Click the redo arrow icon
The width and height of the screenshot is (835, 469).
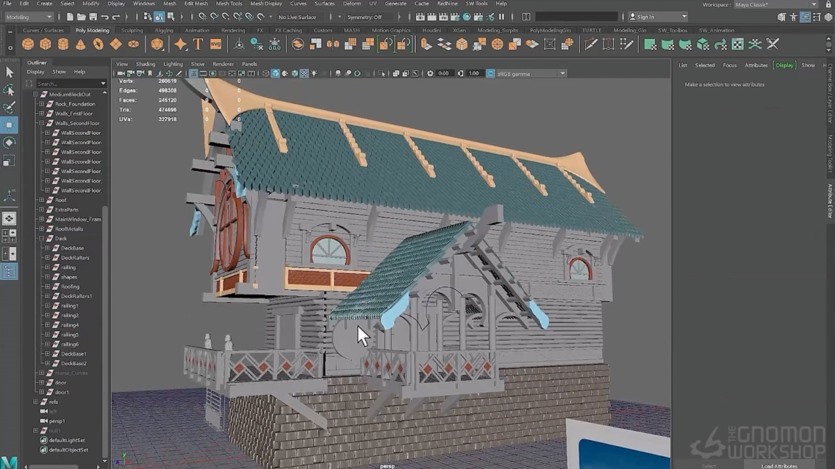point(116,17)
